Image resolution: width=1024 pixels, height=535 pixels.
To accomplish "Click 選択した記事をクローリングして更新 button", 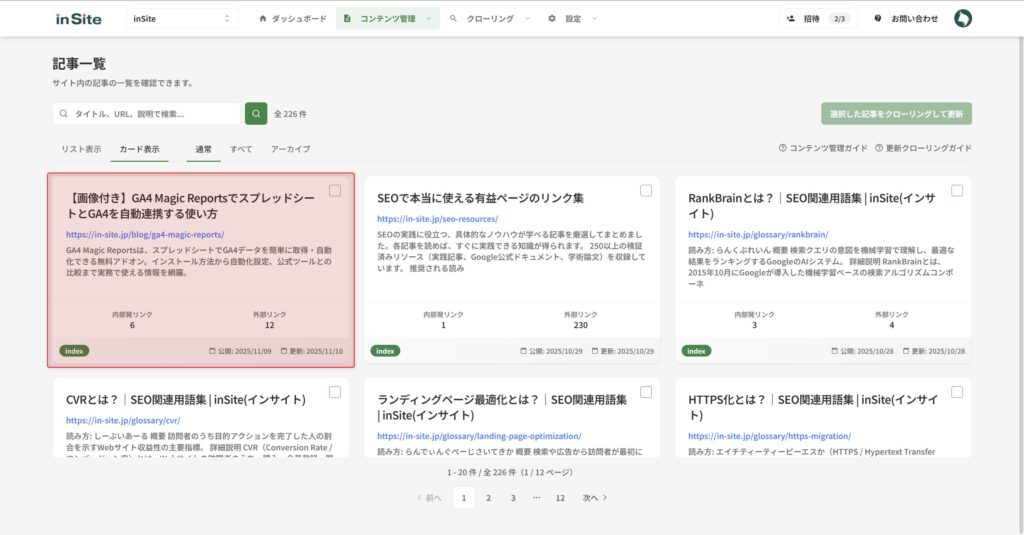I will tap(896, 114).
